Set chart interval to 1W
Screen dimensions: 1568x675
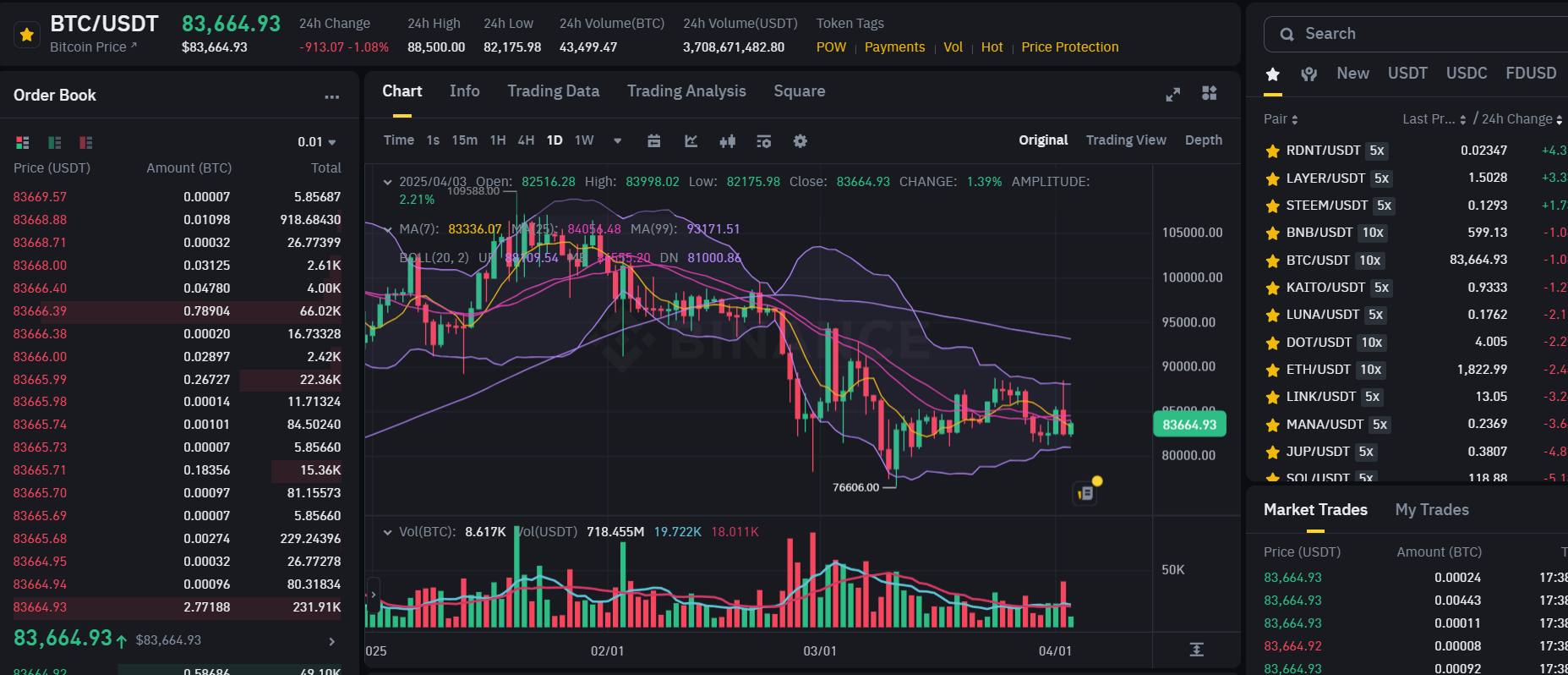(584, 140)
